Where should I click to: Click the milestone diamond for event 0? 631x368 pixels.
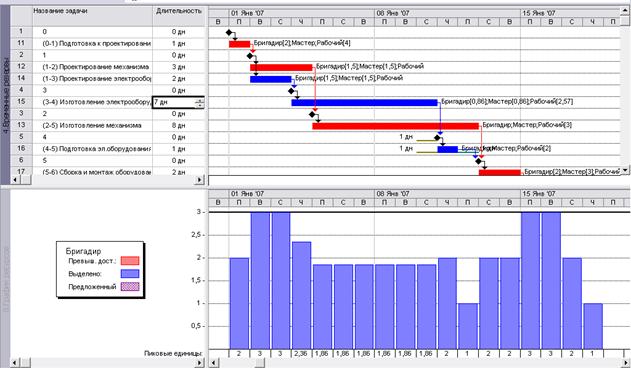[x=229, y=32]
